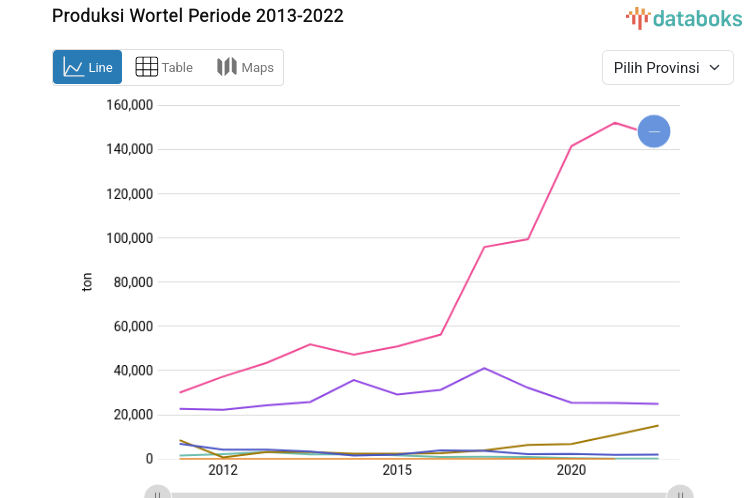The height and width of the screenshot is (498, 753).
Task: Click the 'ton' y-axis unit label
Action: click(87, 282)
